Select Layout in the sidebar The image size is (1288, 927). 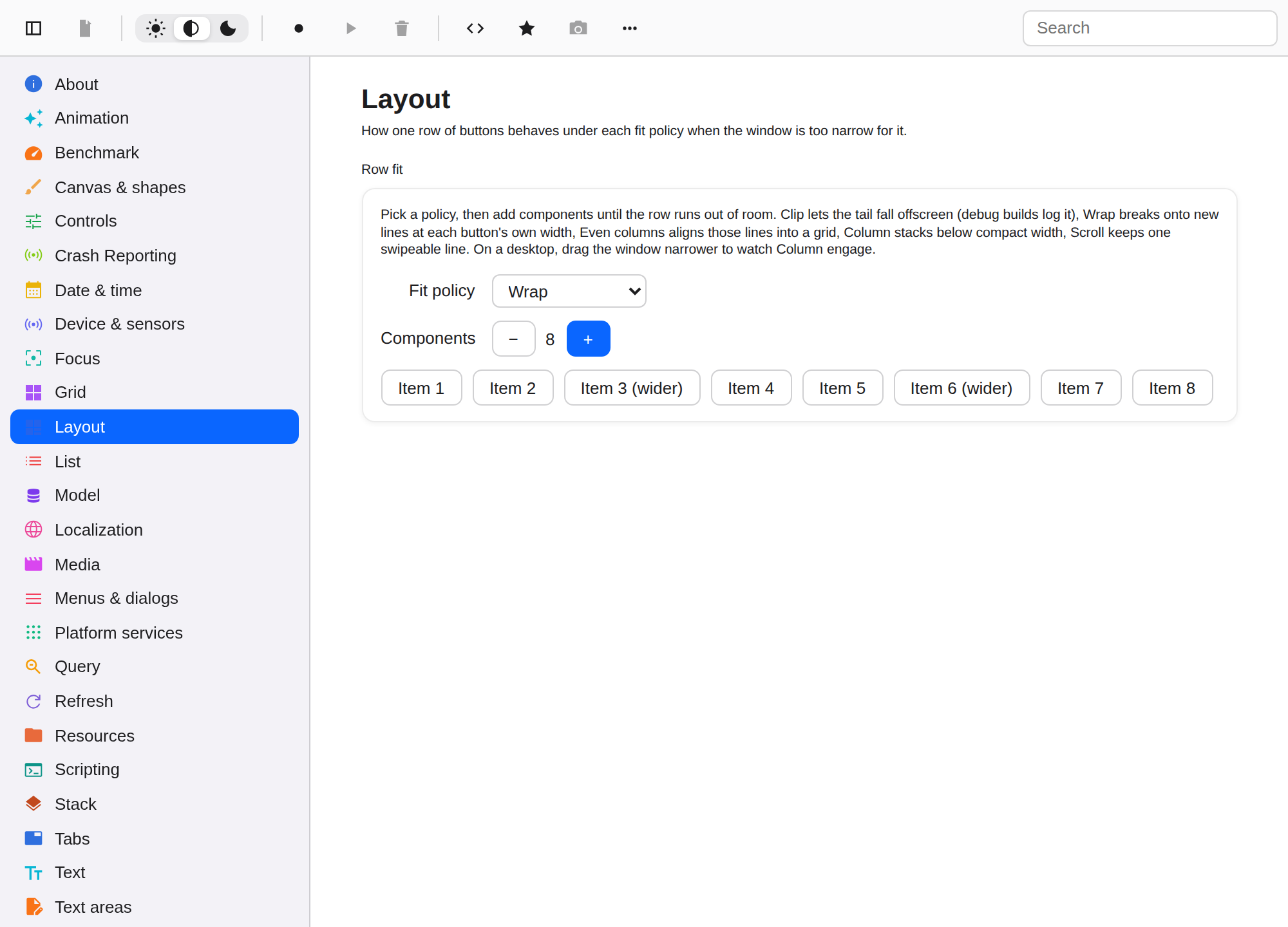pos(155,427)
